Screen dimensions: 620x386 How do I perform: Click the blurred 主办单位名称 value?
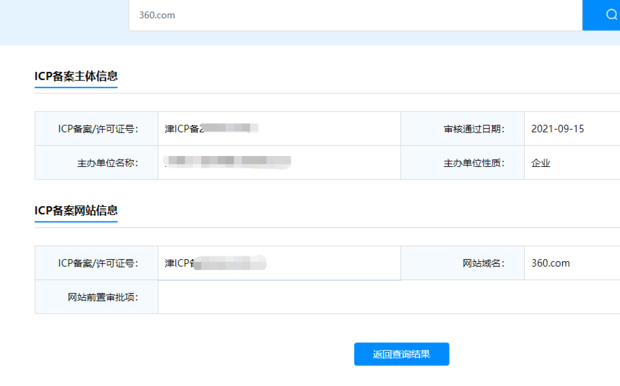coord(227,162)
